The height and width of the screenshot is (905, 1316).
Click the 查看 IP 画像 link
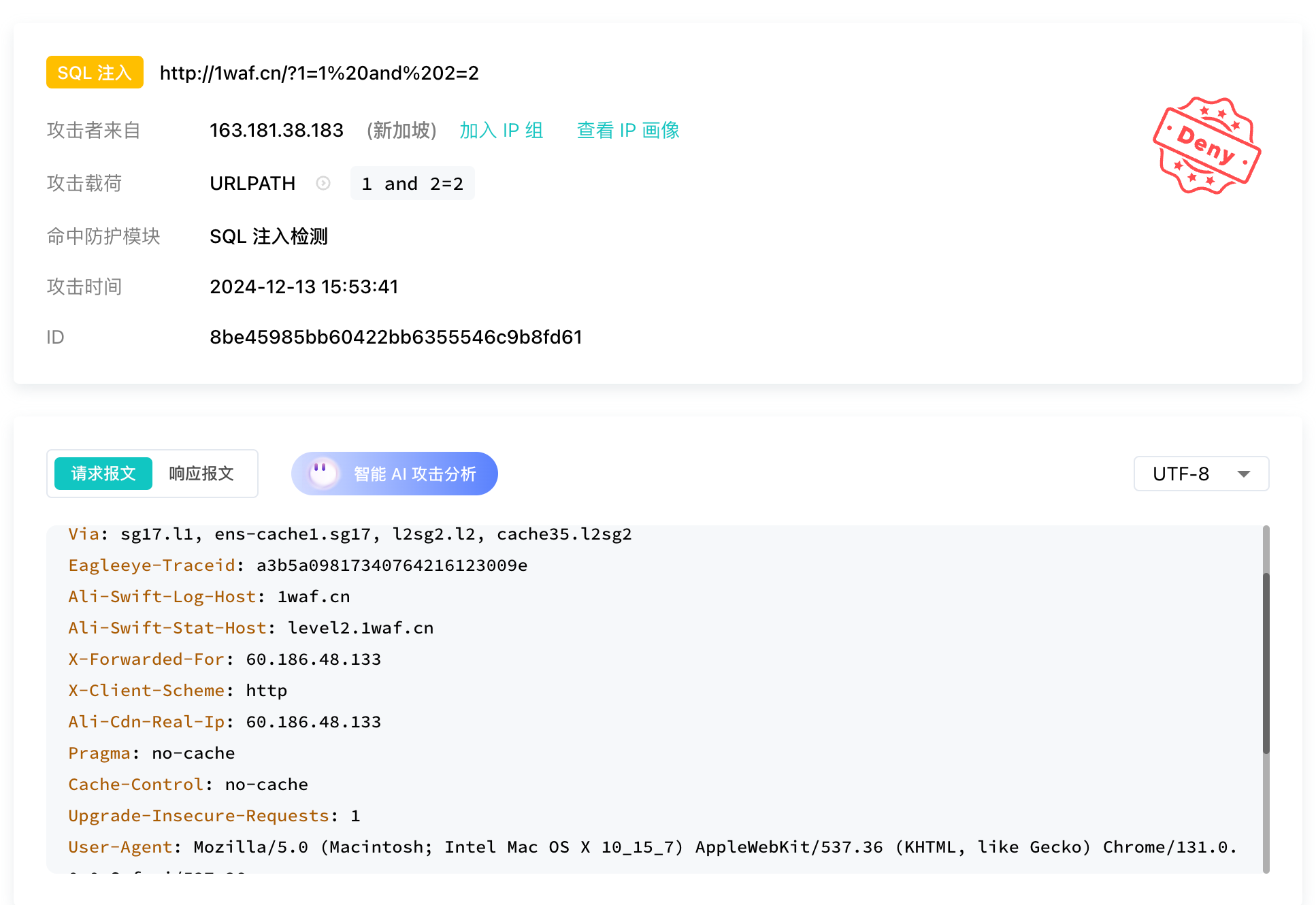pyautogui.click(x=628, y=130)
